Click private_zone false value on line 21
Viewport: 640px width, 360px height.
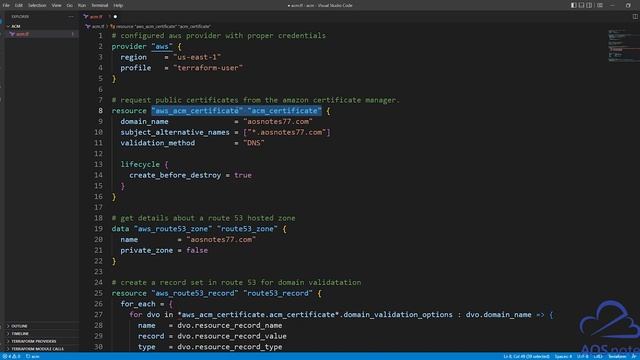(x=197, y=250)
